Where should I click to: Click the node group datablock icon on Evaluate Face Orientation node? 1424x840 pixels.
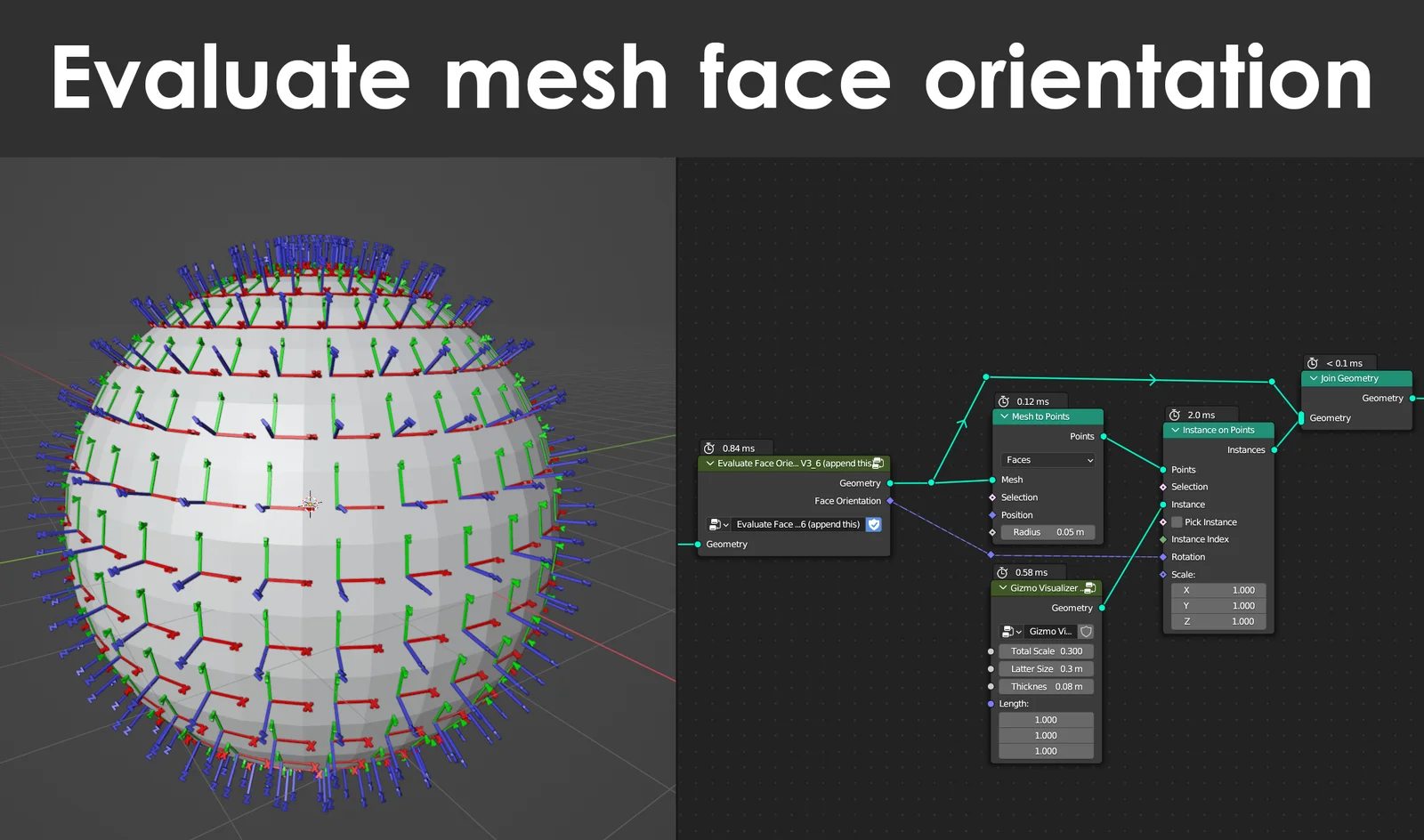[716, 524]
